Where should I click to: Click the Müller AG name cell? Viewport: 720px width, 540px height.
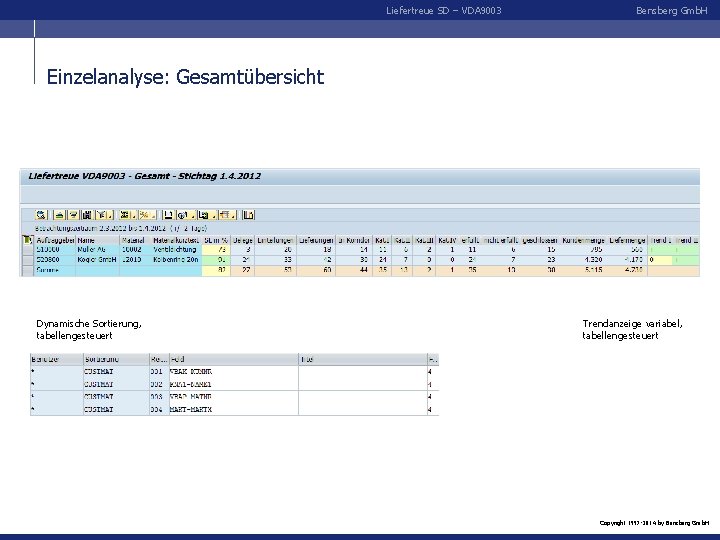point(97,249)
